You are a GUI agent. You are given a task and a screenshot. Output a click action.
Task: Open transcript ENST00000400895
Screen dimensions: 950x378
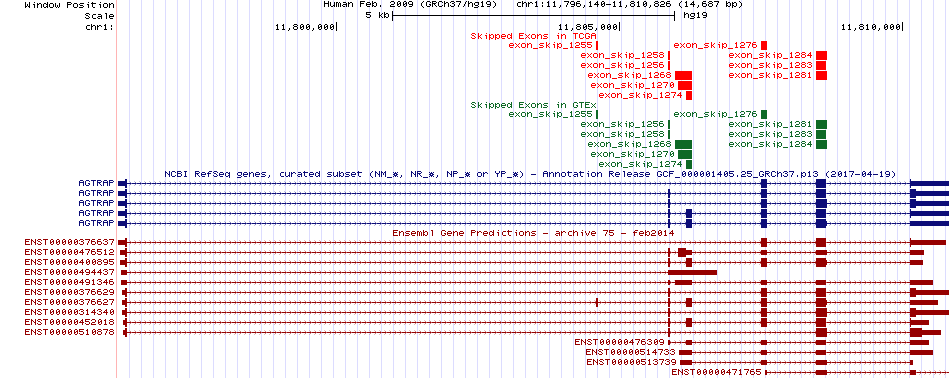[70, 262]
